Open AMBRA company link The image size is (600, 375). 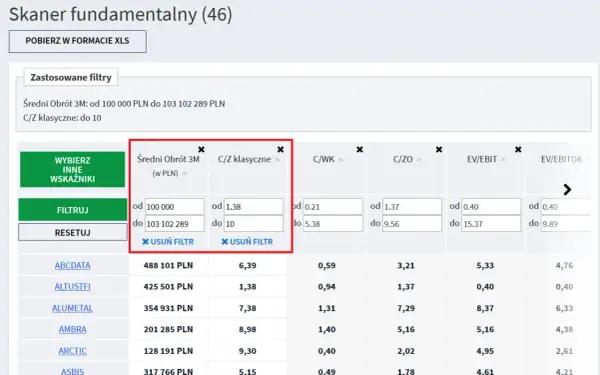pyautogui.click(x=73, y=329)
